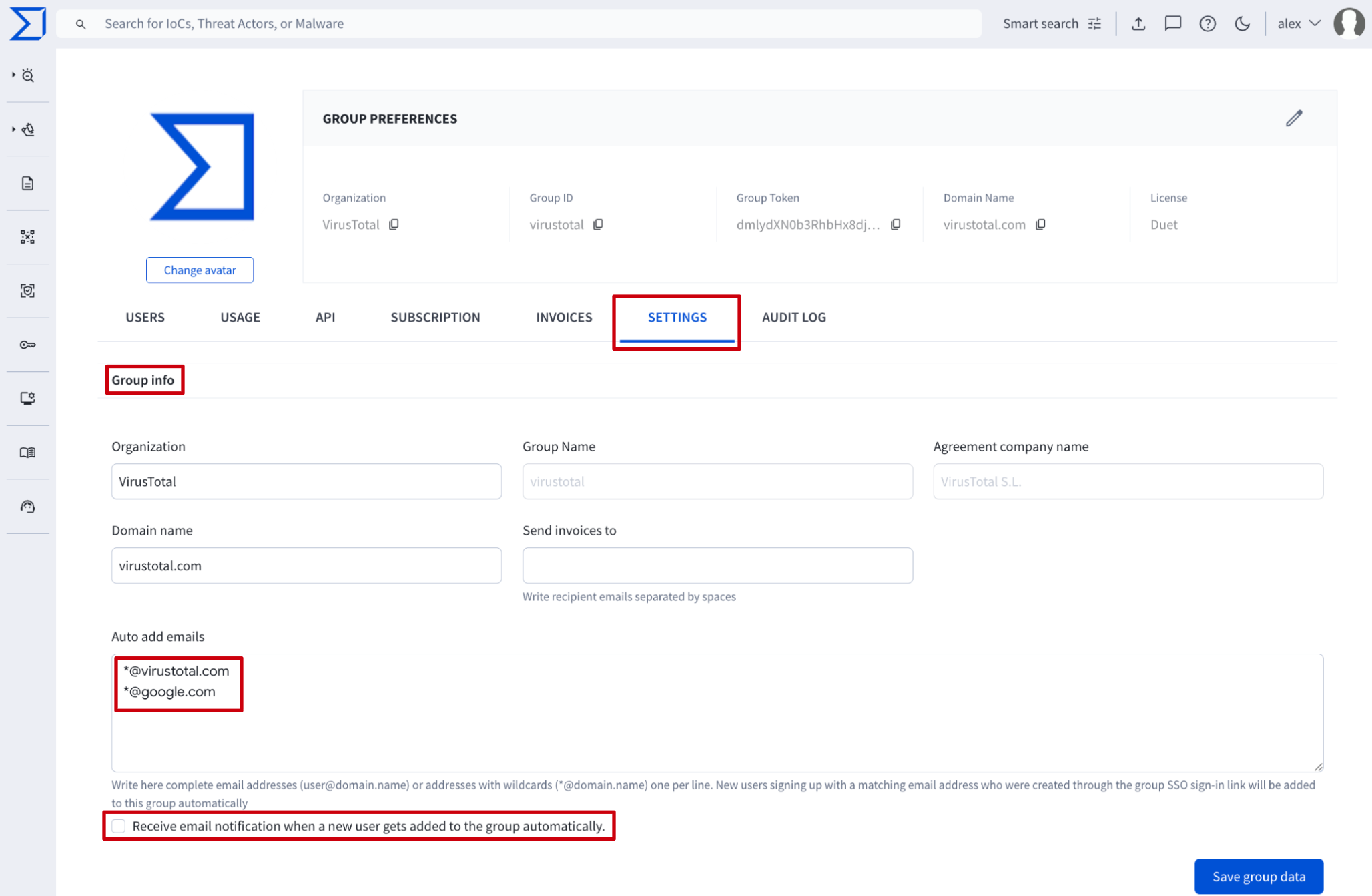Copy the Group ID value

click(598, 224)
